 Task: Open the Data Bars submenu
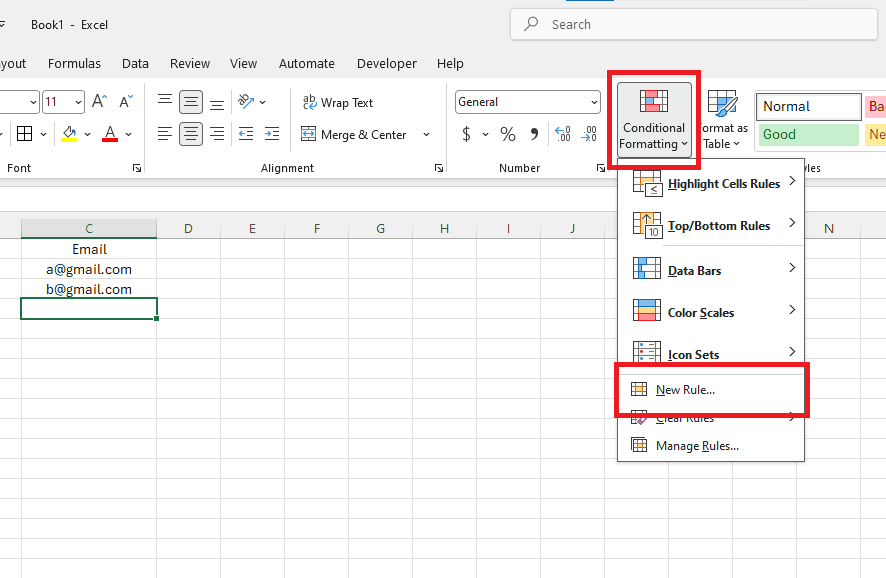click(x=711, y=270)
